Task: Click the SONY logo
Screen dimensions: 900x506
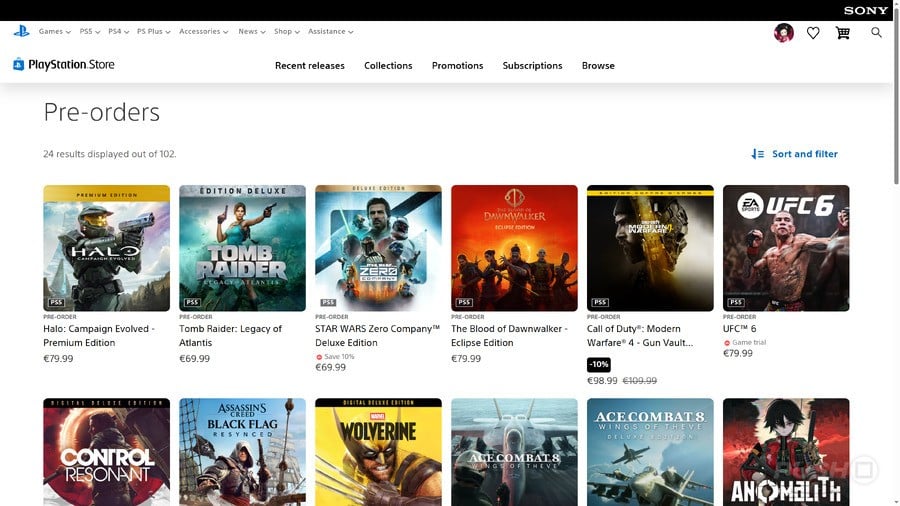Action: point(866,10)
